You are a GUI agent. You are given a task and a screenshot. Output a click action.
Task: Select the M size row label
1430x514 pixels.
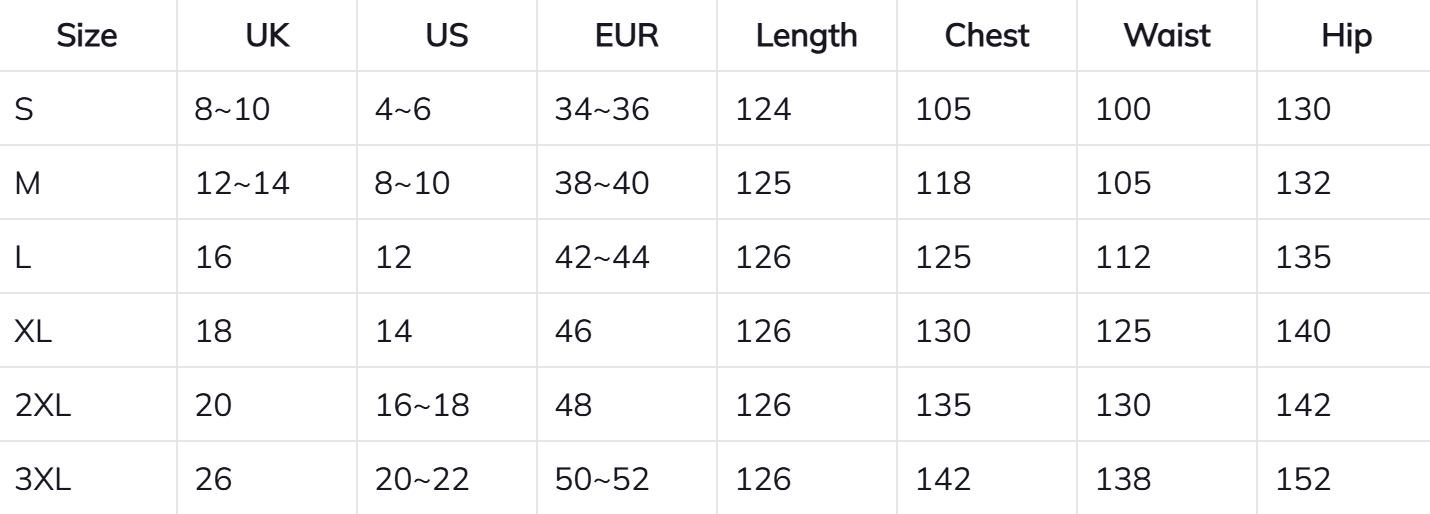pyautogui.click(x=27, y=184)
